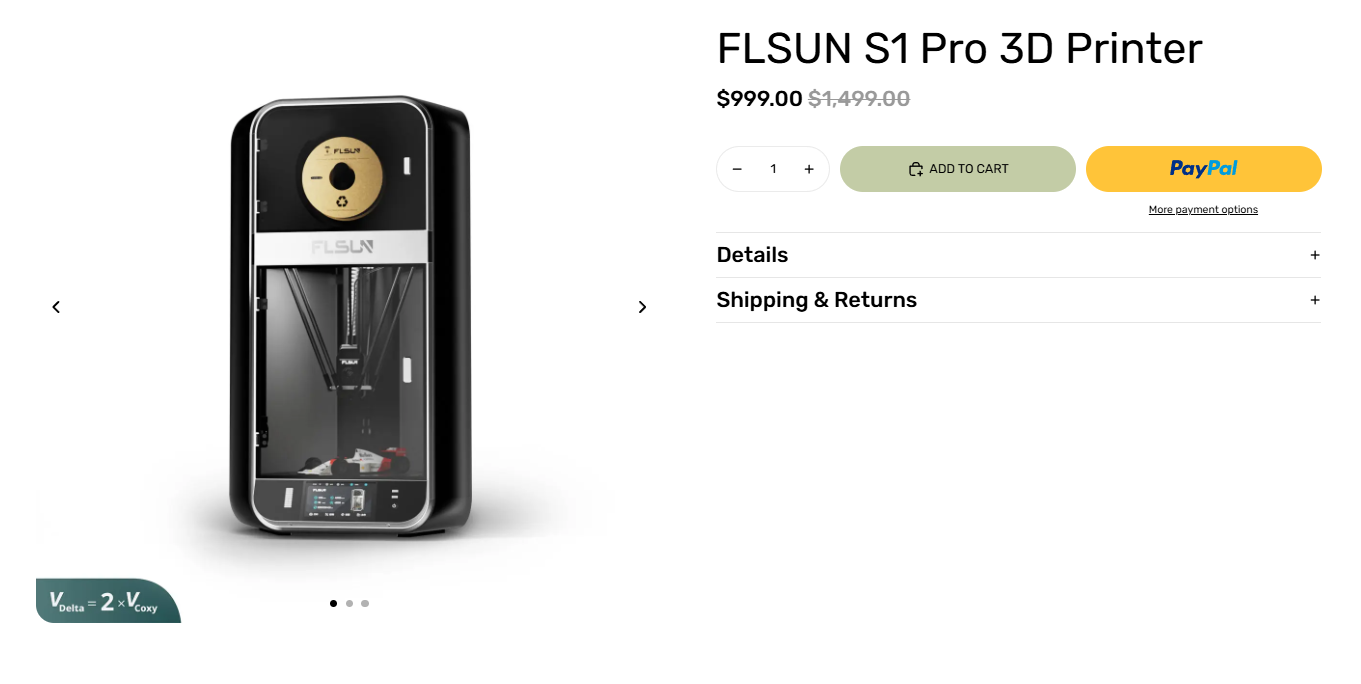Viewport: 1361px width, 684px height.
Task: Expand the Shipping & Returns heading
Action: [816, 300]
